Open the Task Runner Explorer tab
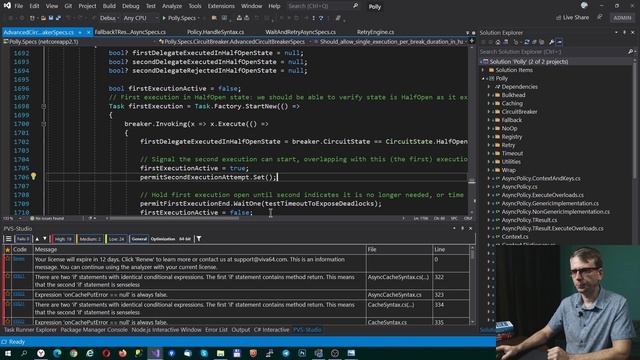The width and height of the screenshot is (640, 360). tap(30, 330)
